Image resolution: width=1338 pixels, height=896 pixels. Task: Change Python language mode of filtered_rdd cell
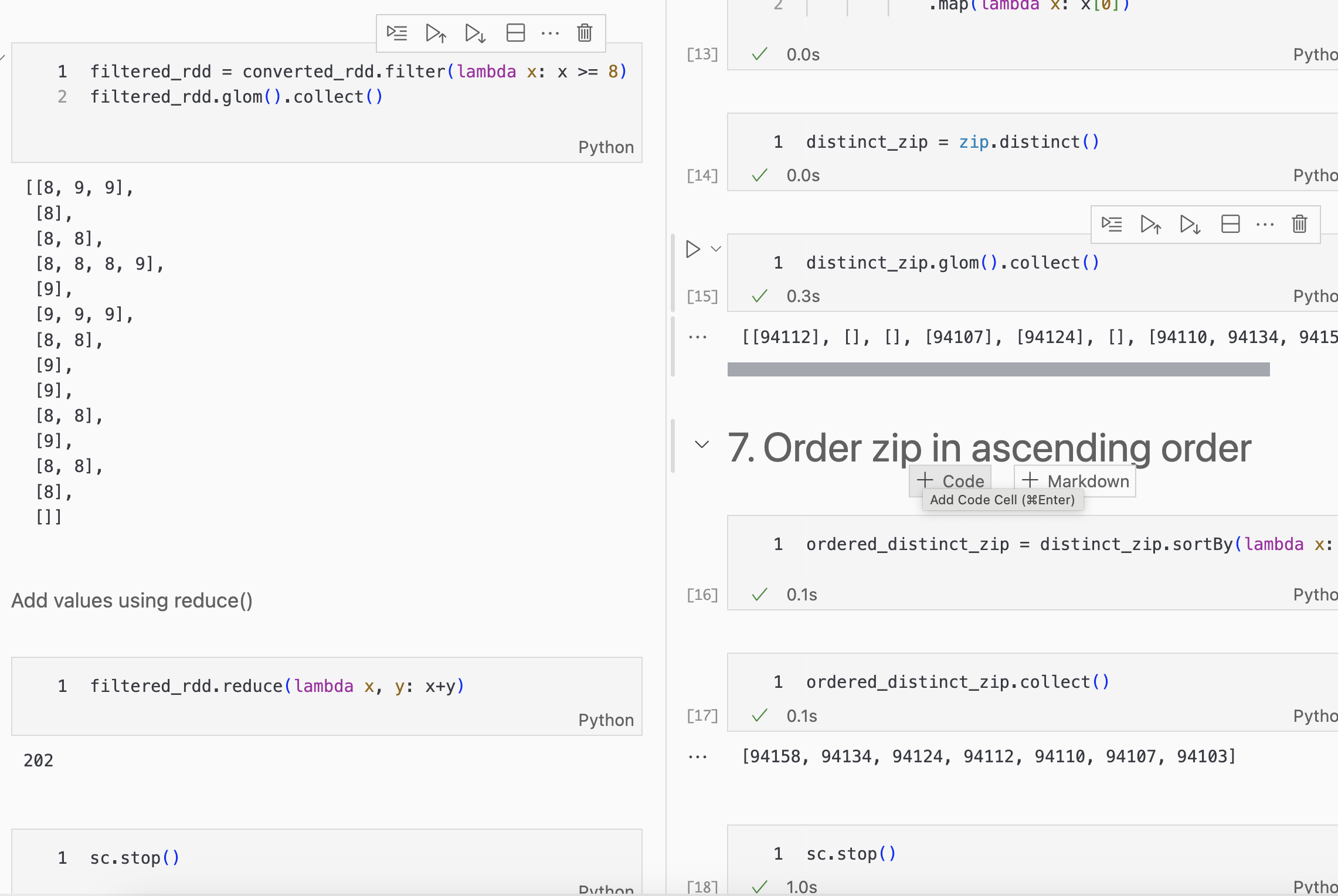tap(606, 147)
